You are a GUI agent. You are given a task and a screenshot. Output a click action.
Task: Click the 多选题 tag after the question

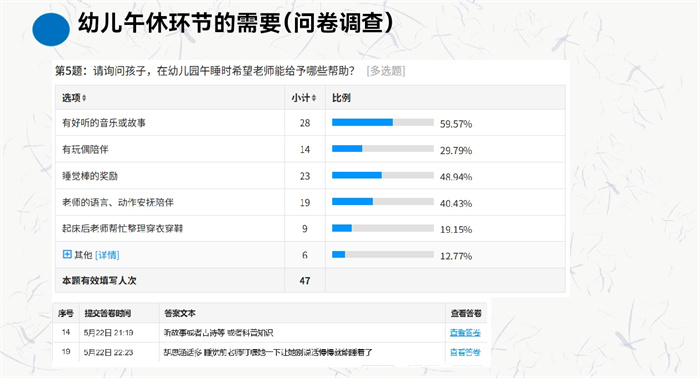coord(386,71)
